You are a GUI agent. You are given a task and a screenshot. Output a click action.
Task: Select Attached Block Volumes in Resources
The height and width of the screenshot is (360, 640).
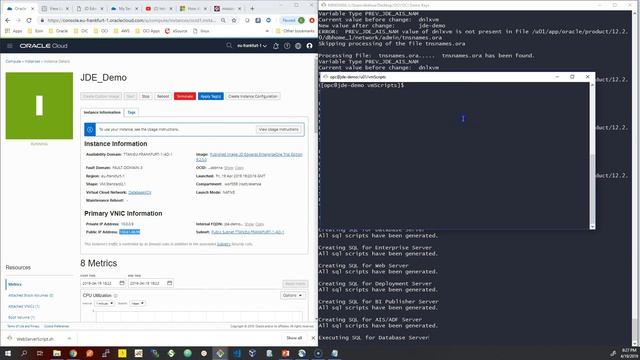pyautogui.click(x=31, y=295)
